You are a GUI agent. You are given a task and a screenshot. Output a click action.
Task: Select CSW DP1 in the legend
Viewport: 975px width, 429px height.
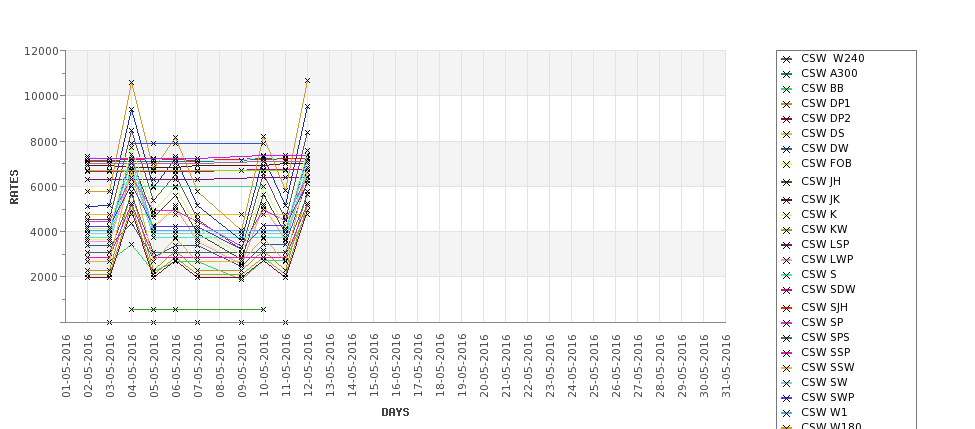tap(825, 103)
